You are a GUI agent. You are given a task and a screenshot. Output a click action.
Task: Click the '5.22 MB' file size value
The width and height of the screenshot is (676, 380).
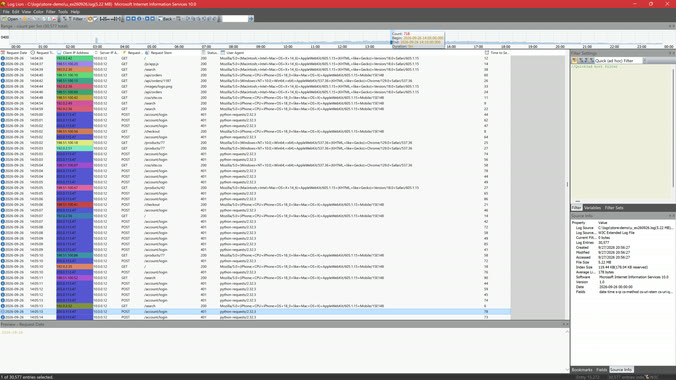pyautogui.click(x=604, y=262)
